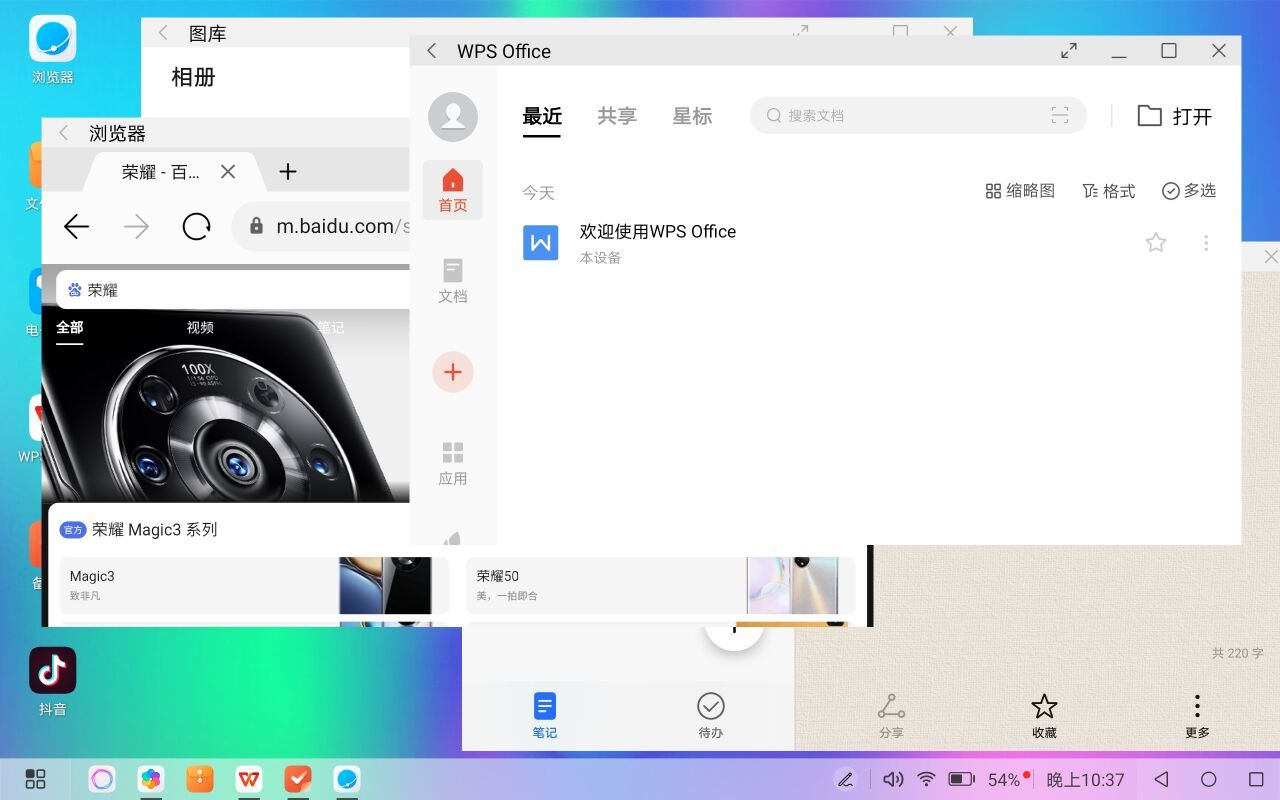This screenshot has height=800, width=1280.
Task: Click the stylus pen icon in system tray
Action: [846, 779]
